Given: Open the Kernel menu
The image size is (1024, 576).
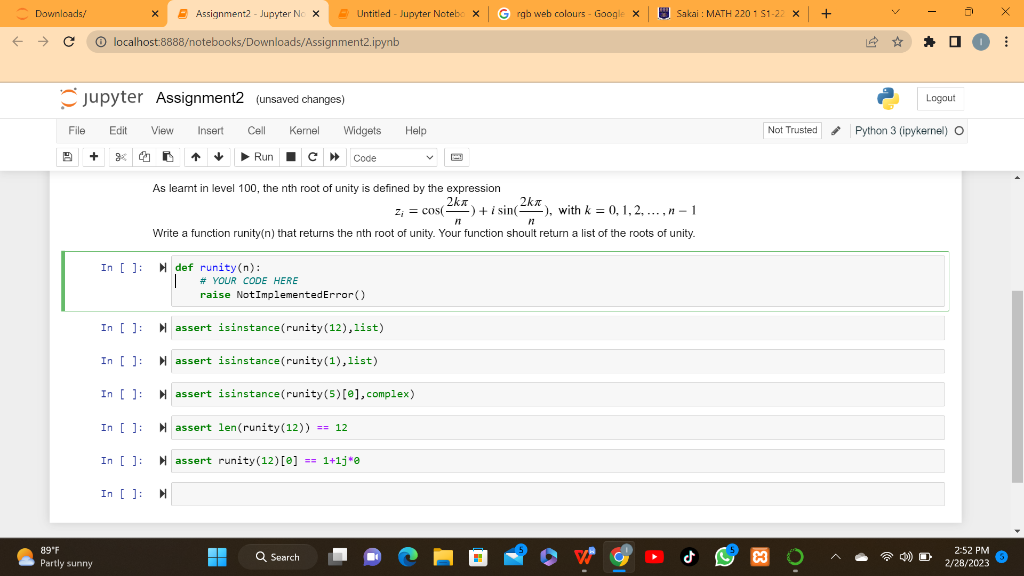Looking at the screenshot, I should [x=304, y=130].
